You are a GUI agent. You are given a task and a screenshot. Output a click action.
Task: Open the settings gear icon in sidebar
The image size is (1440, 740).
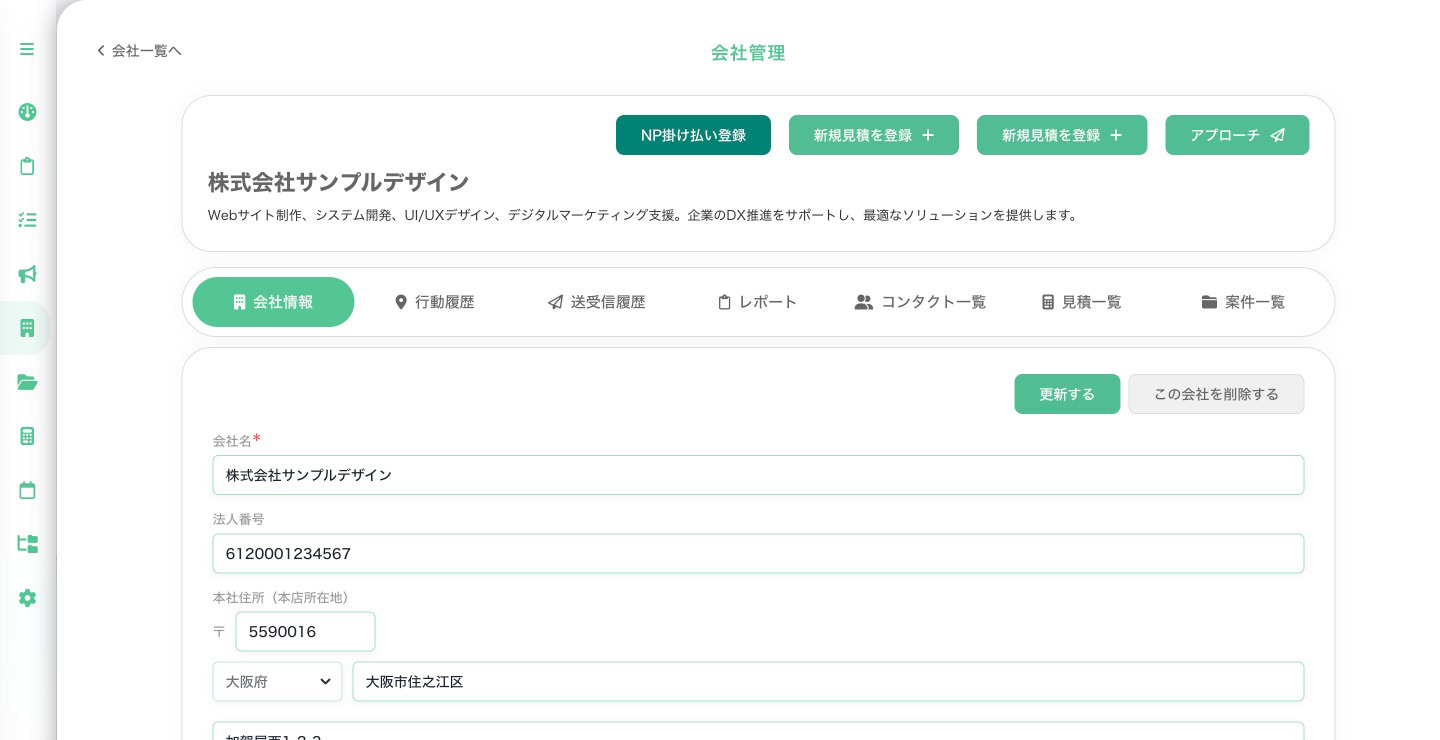[x=27, y=598]
